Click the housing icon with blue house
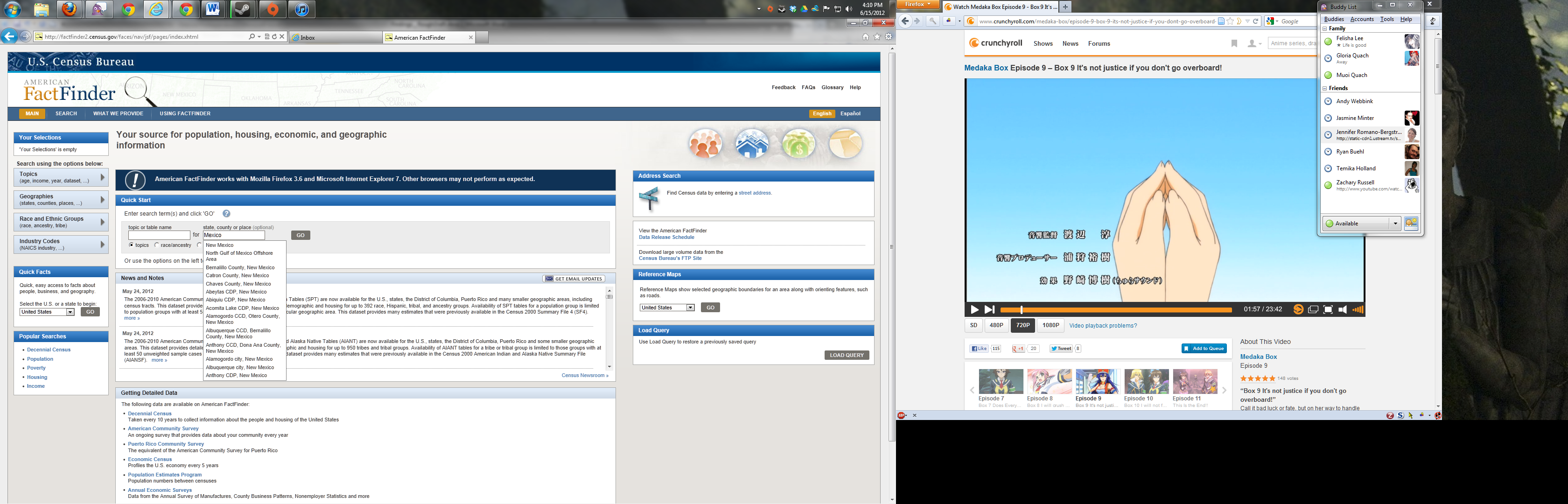The width and height of the screenshot is (1568, 504). (x=752, y=145)
